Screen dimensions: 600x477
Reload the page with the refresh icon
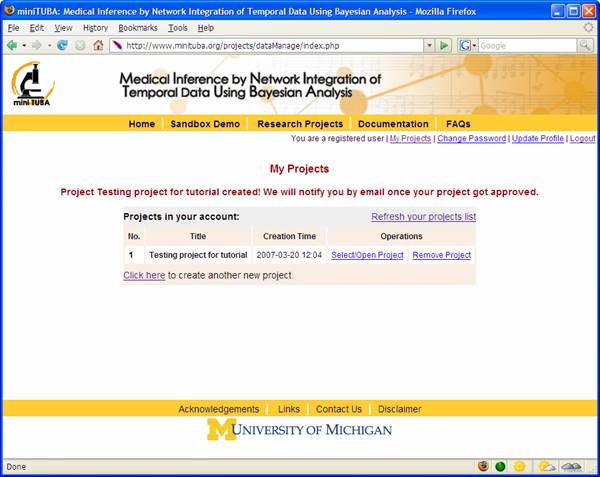click(62, 46)
